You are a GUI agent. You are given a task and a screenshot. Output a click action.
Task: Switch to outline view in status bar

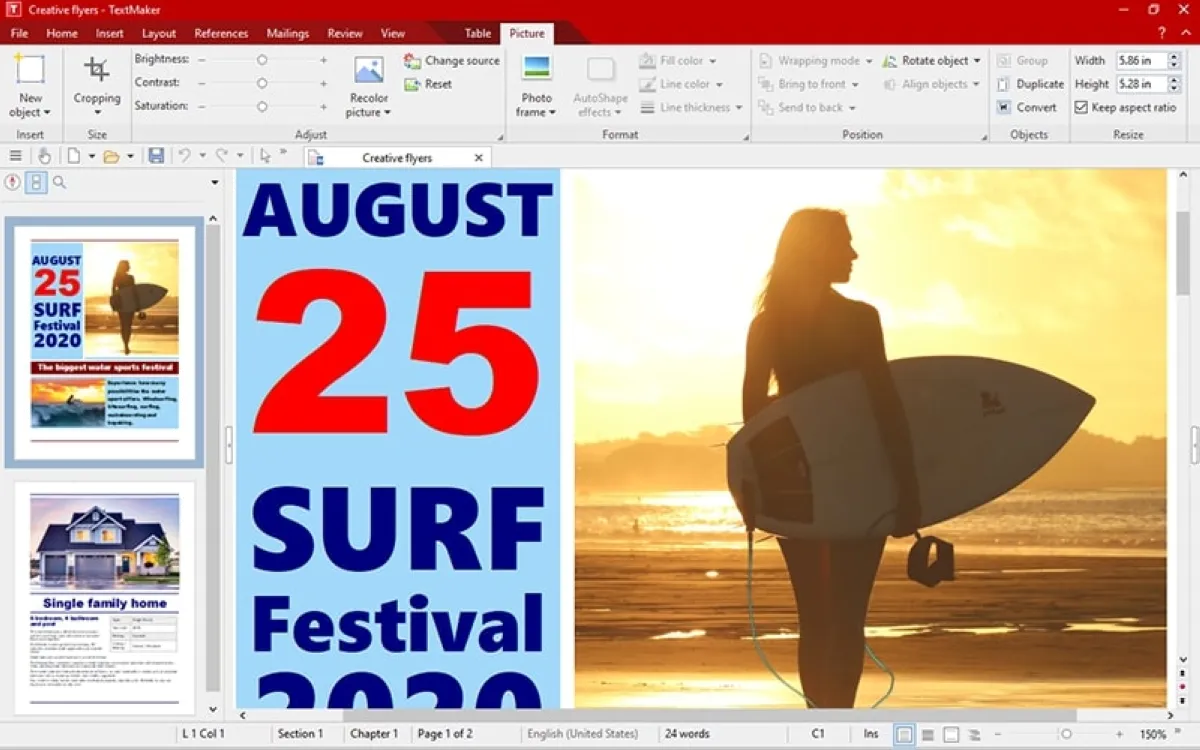[974, 734]
